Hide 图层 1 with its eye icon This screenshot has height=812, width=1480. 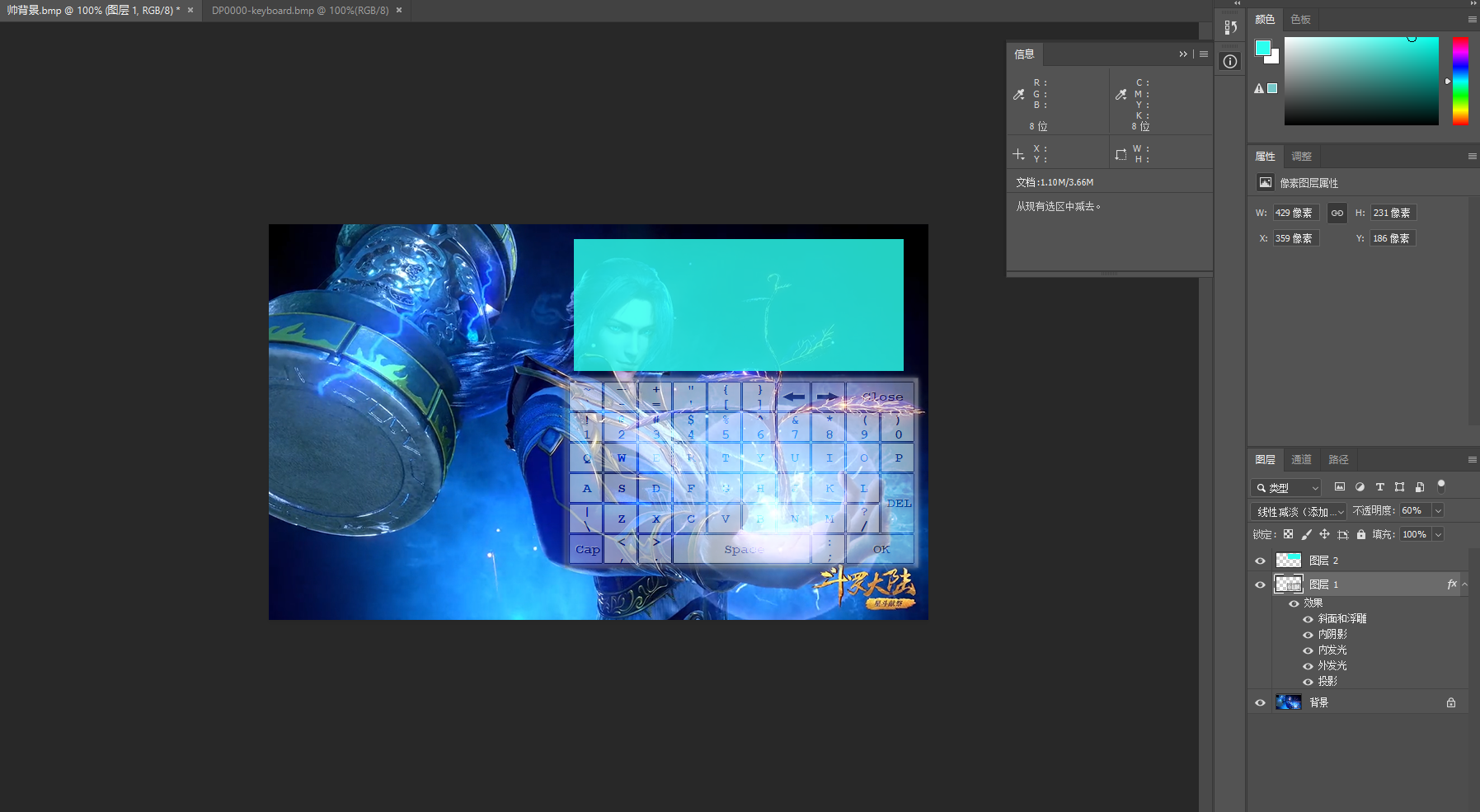pyautogui.click(x=1260, y=584)
